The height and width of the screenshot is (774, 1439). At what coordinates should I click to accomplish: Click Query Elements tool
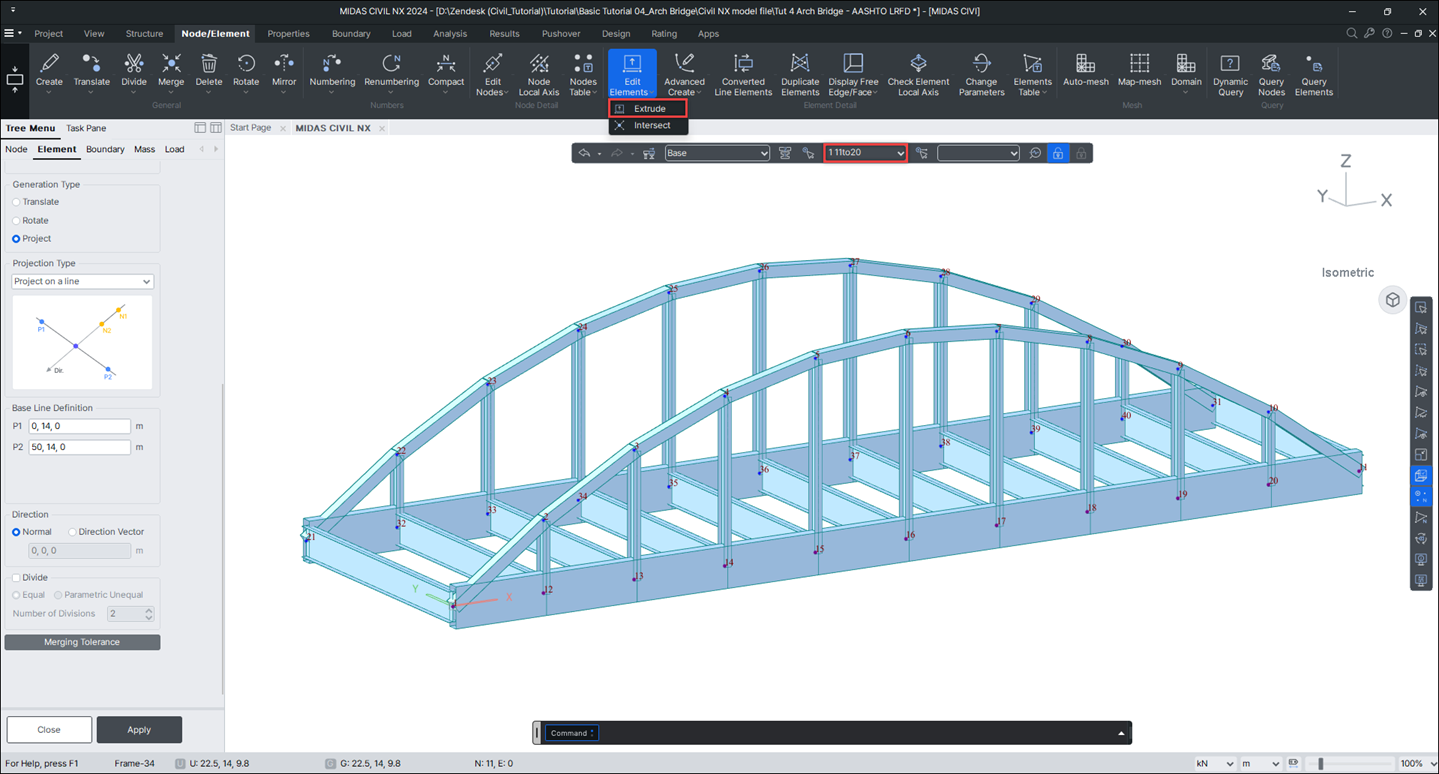click(x=1314, y=74)
